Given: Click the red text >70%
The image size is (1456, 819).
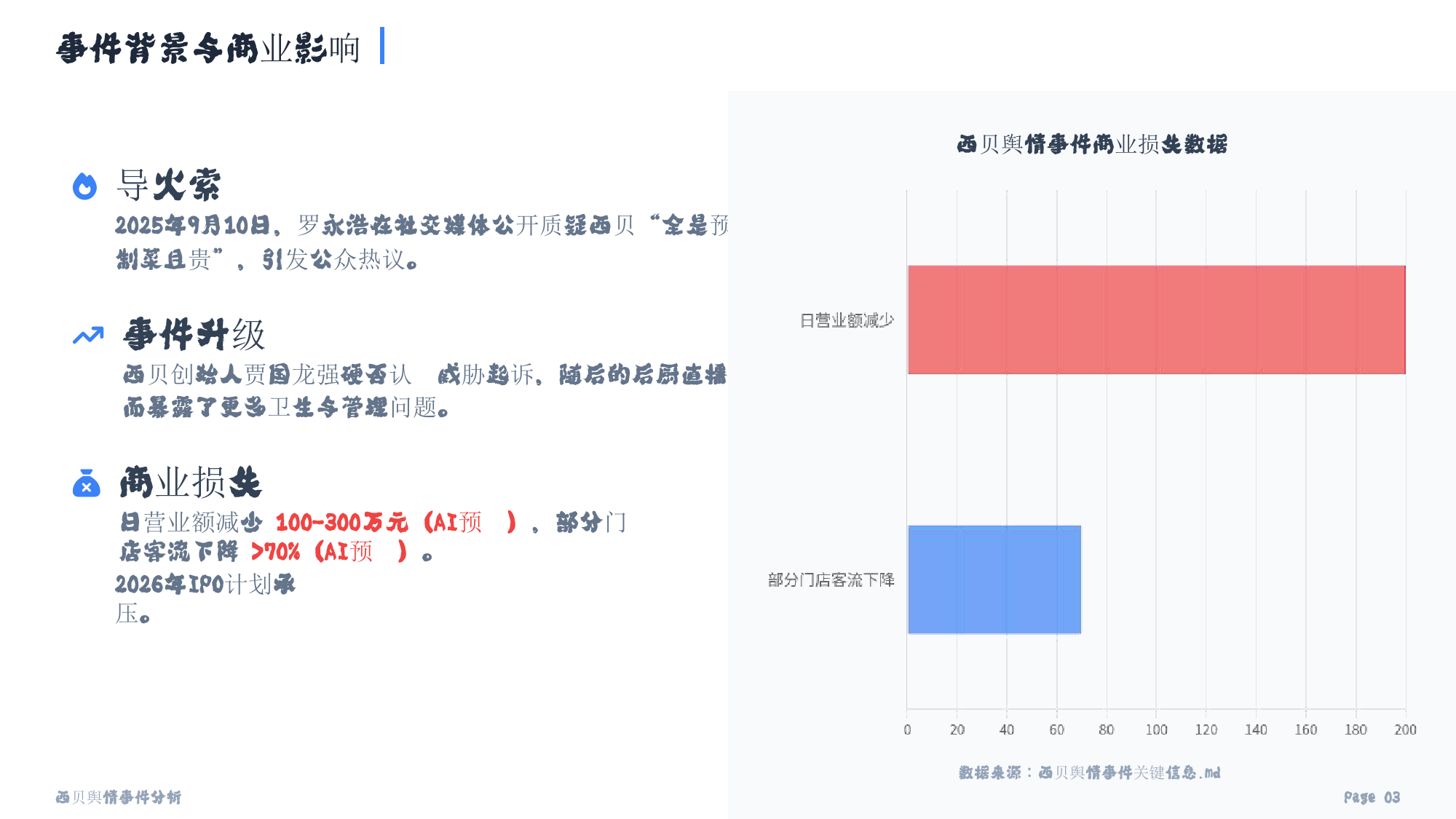Looking at the screenshot, I should pos(275,552).
